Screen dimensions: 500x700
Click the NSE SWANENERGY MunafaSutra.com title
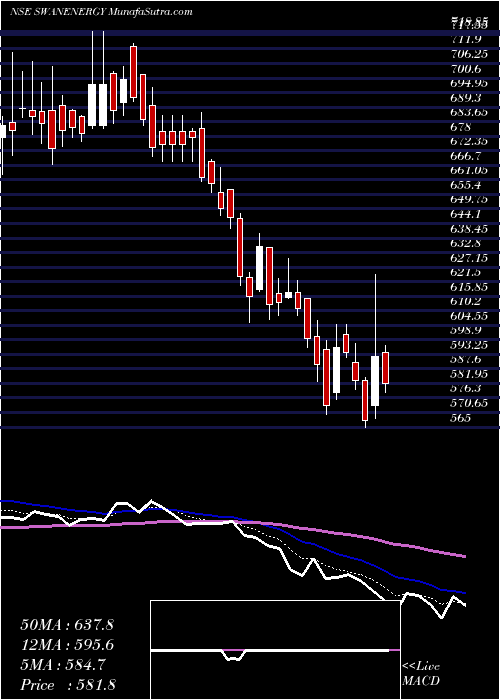tap(101, 11)
